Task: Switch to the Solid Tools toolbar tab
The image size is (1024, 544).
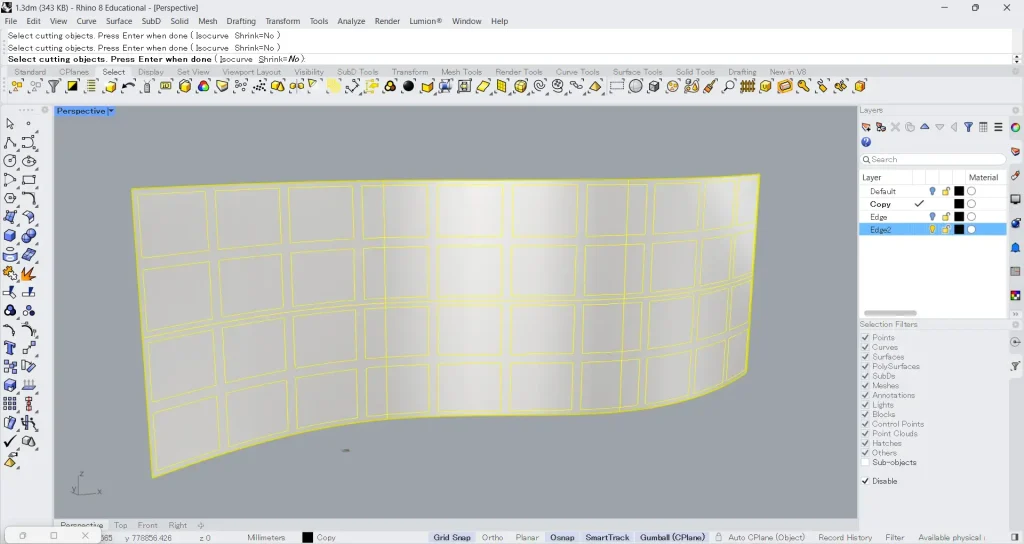Action: (x=695, y=72)
